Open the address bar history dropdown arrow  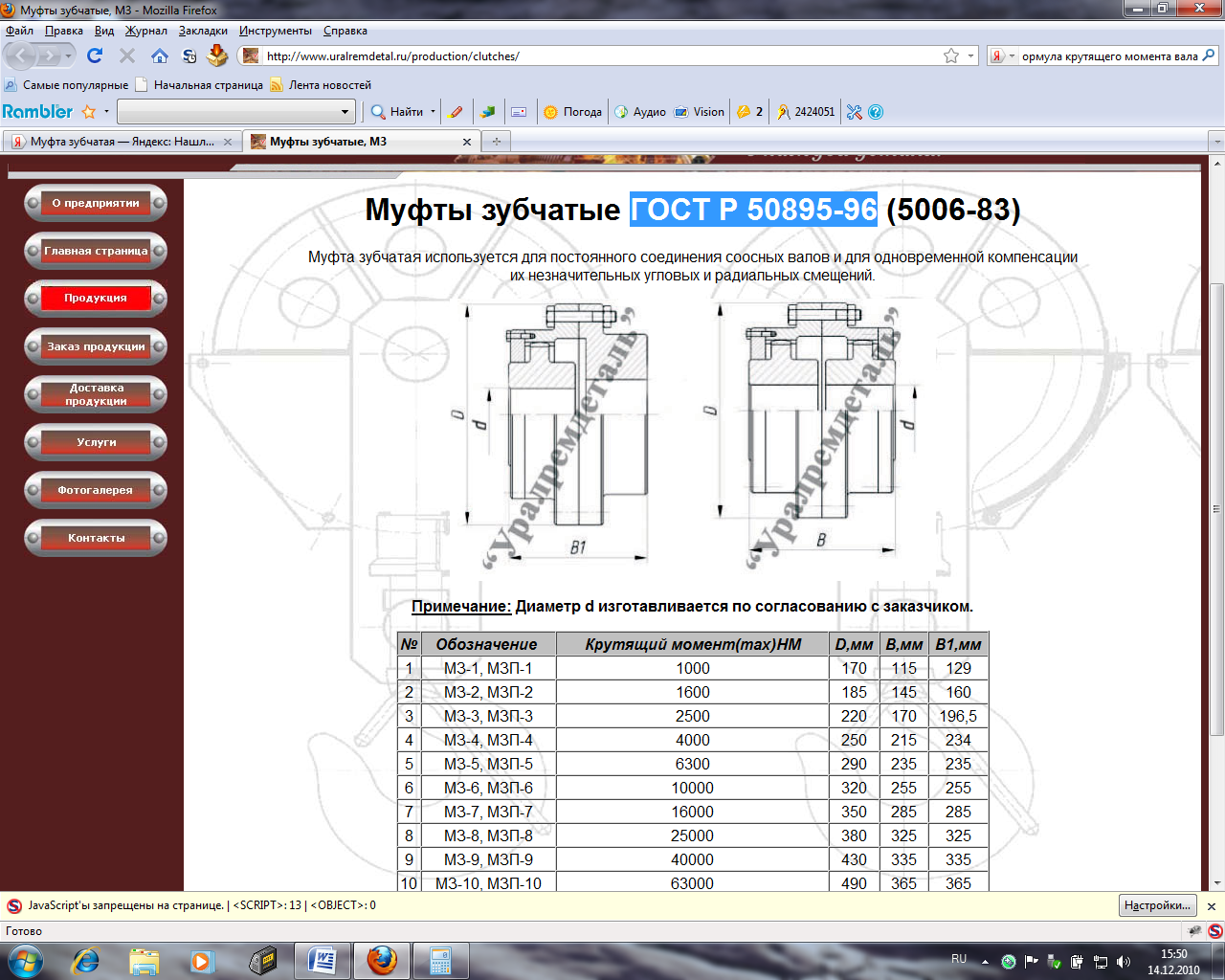pyautogui.click(x=970, y=56)
